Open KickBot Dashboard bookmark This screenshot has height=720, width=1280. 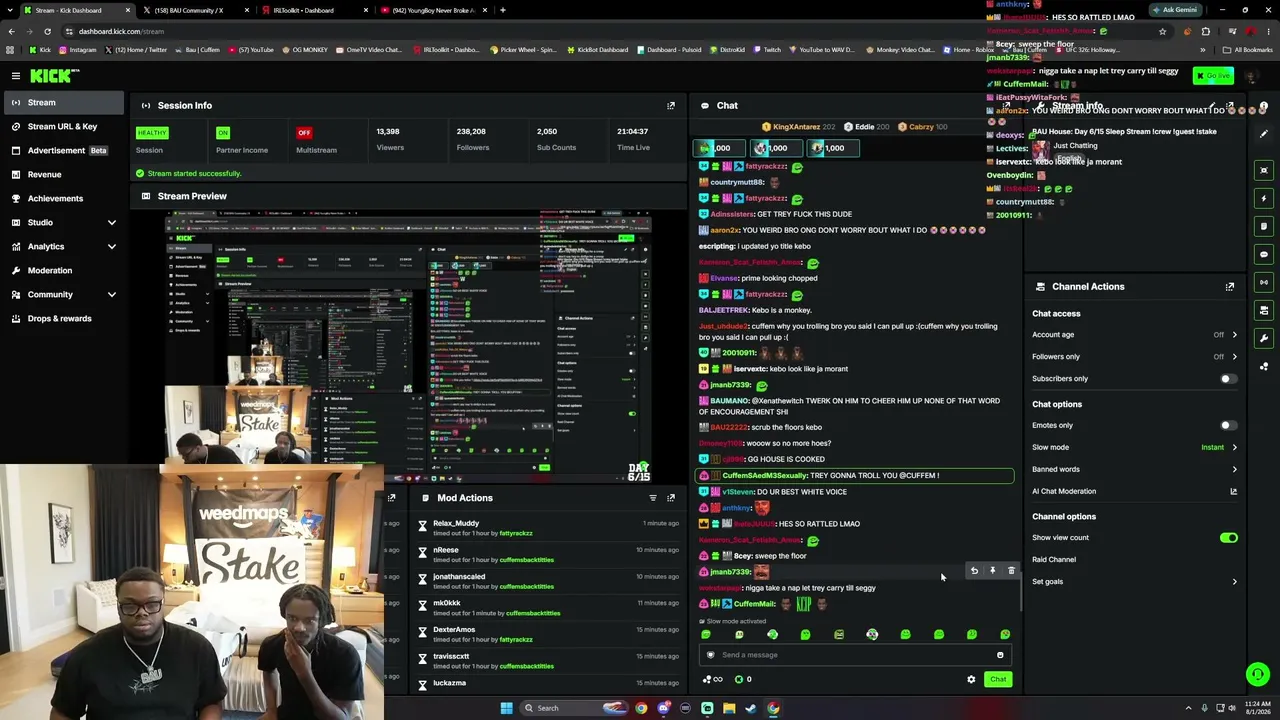[597, 50]
